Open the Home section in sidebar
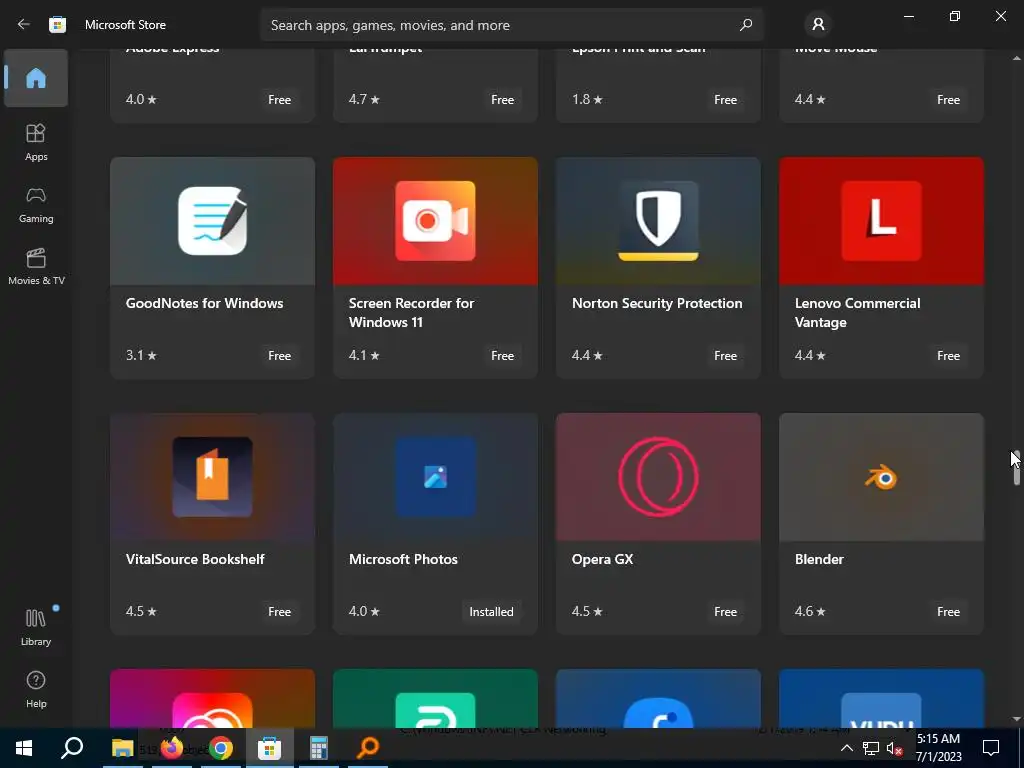The width and height of the screenshot is (1024, 768). tap(36, 78)
